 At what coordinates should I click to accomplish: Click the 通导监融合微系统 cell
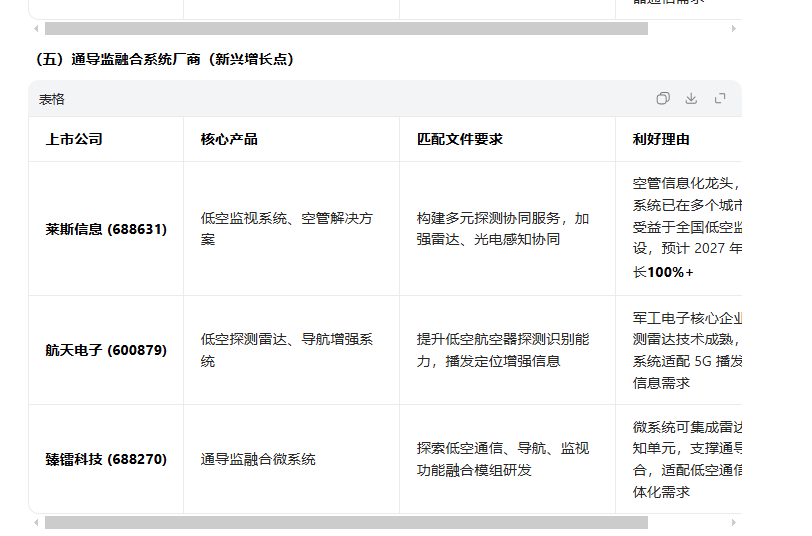(292, 459)
